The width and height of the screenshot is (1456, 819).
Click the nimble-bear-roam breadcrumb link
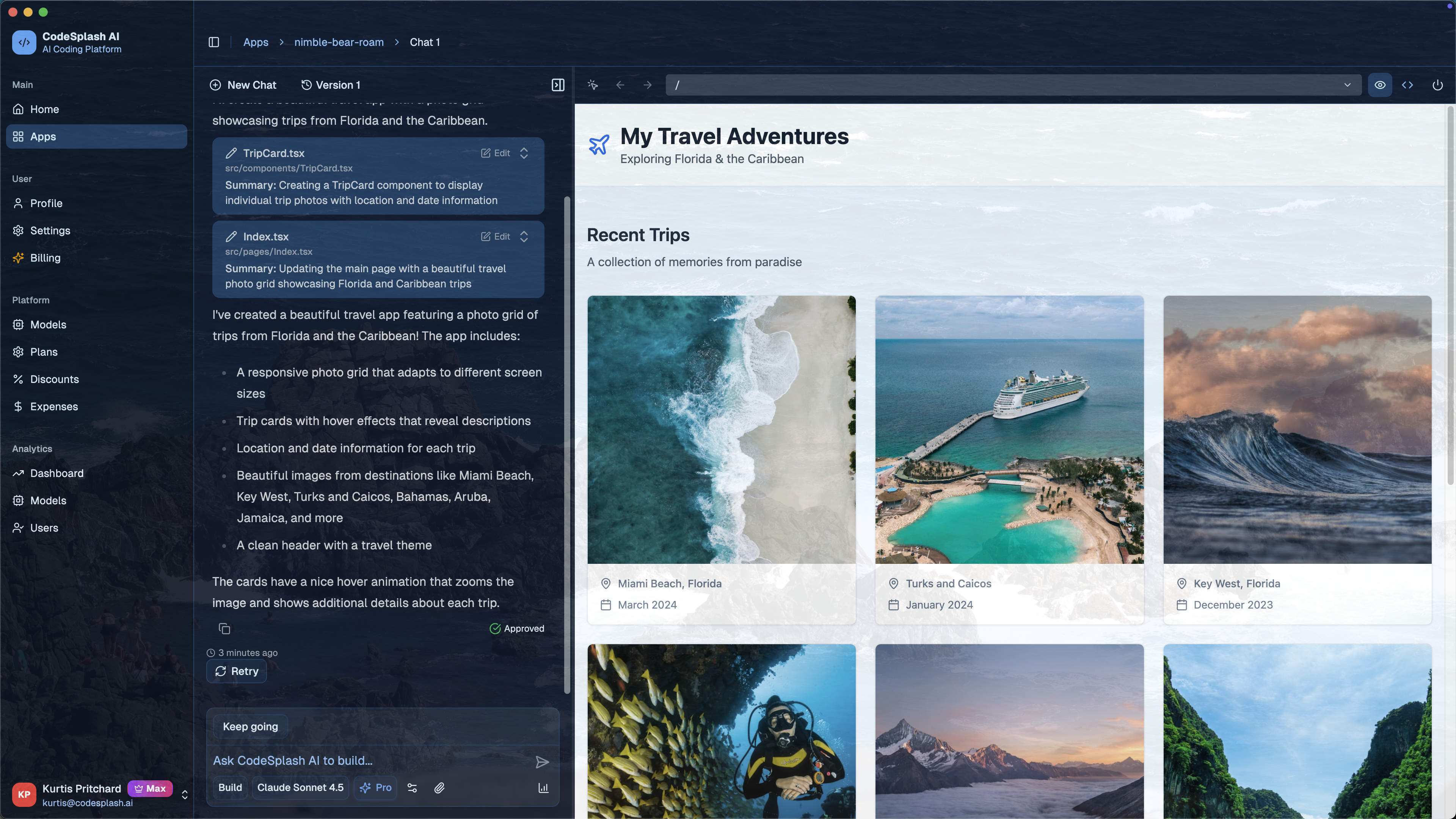(339, 42)
